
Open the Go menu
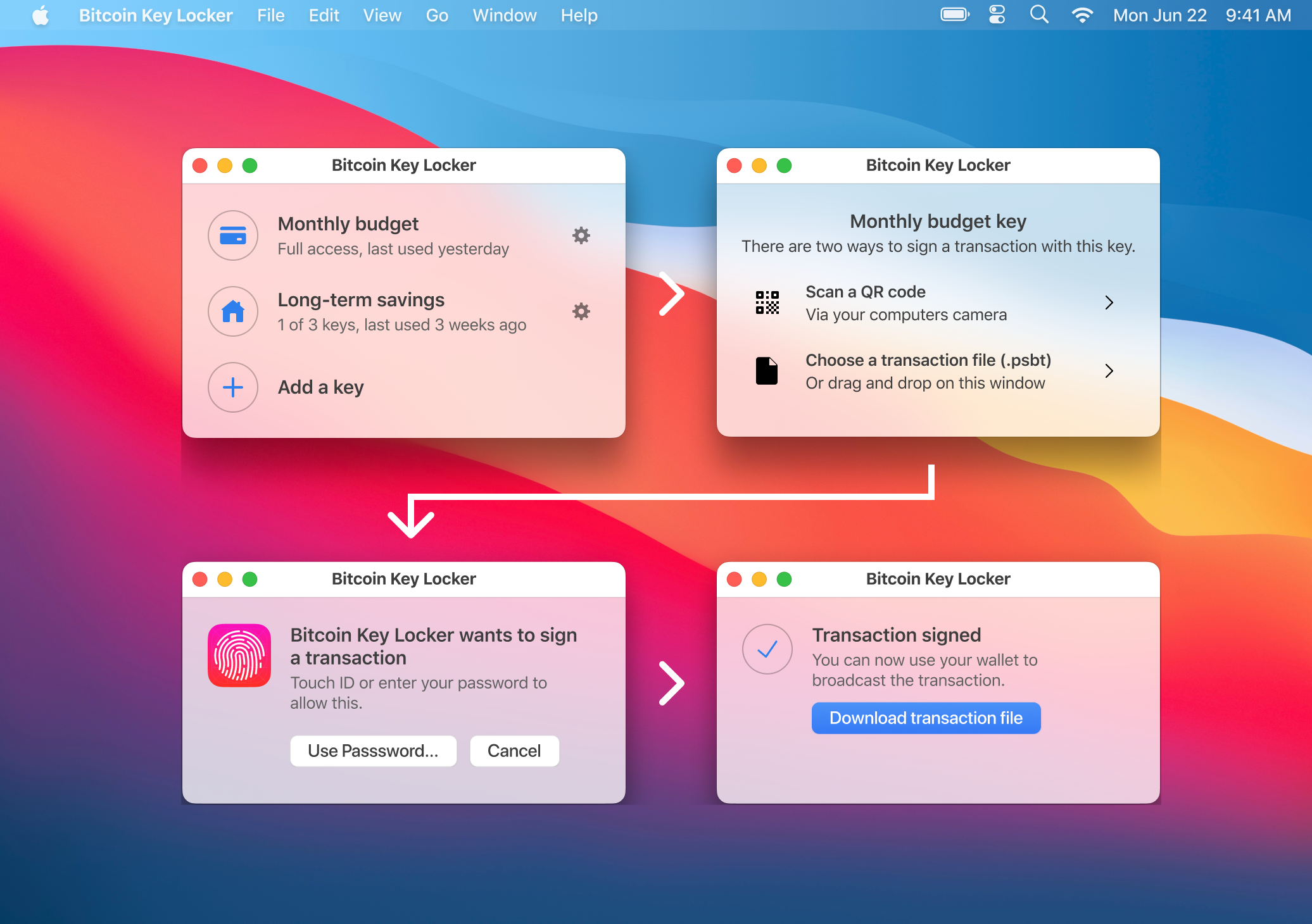click(x=437, y=15)
